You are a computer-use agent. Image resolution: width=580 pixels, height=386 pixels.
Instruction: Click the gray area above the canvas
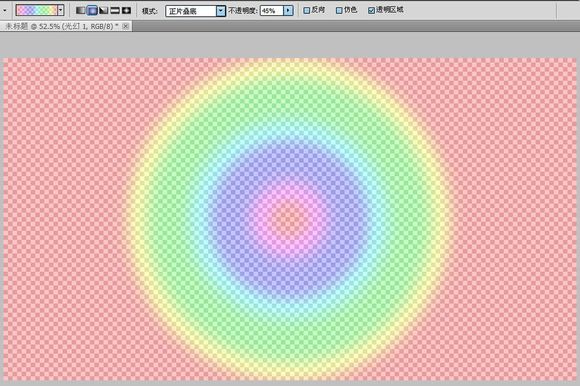click(290, 45)
